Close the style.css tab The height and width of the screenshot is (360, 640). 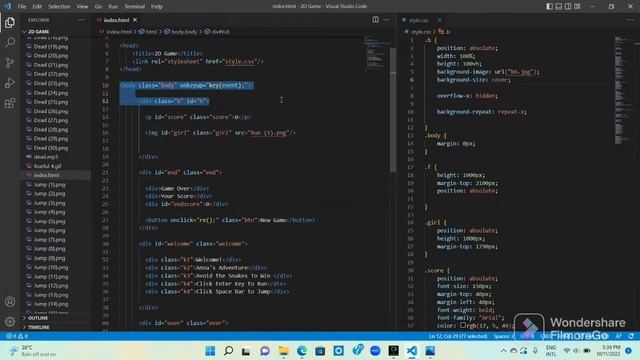(x=439, y=20)
